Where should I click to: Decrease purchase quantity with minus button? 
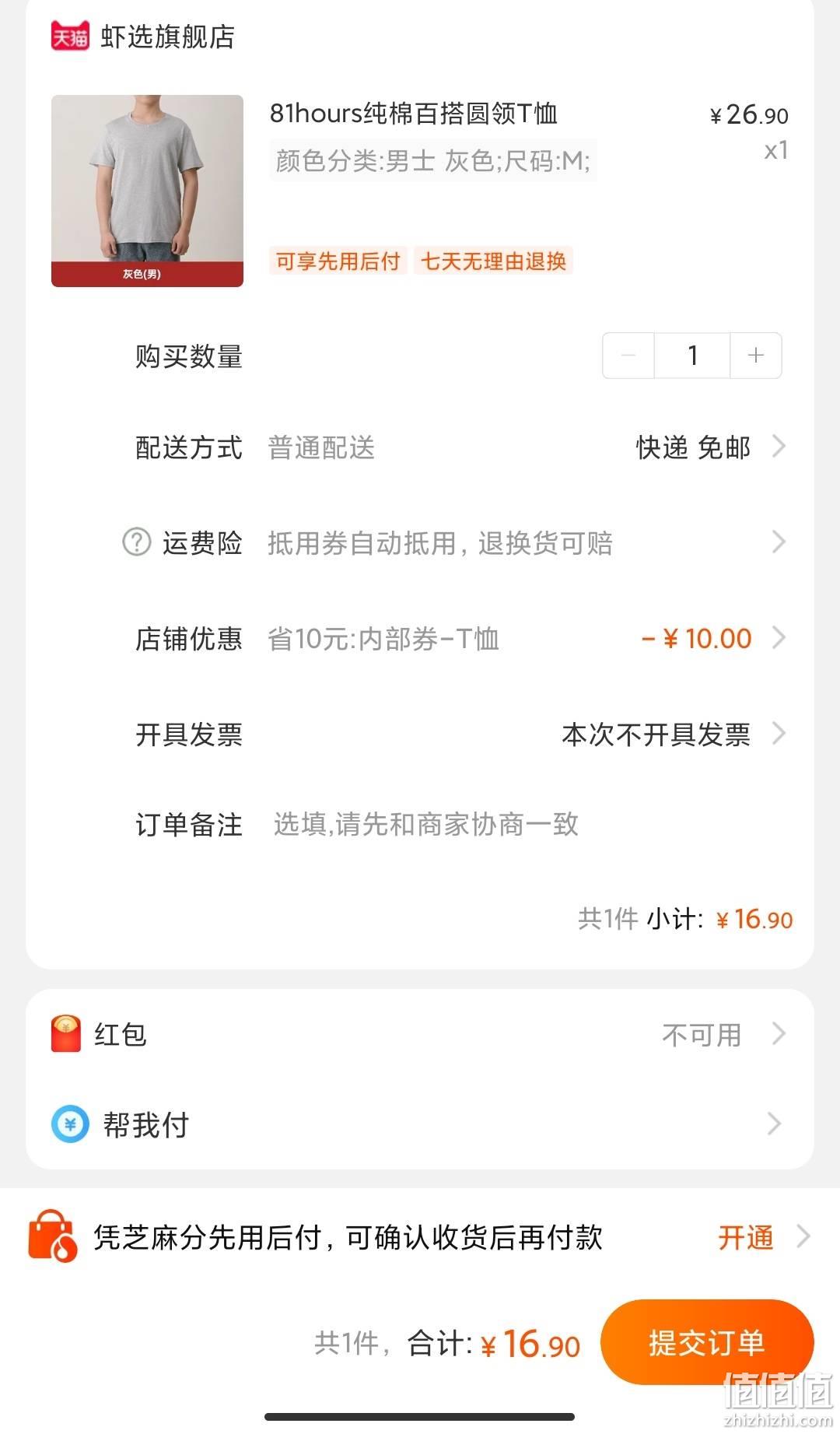point(628,356)
